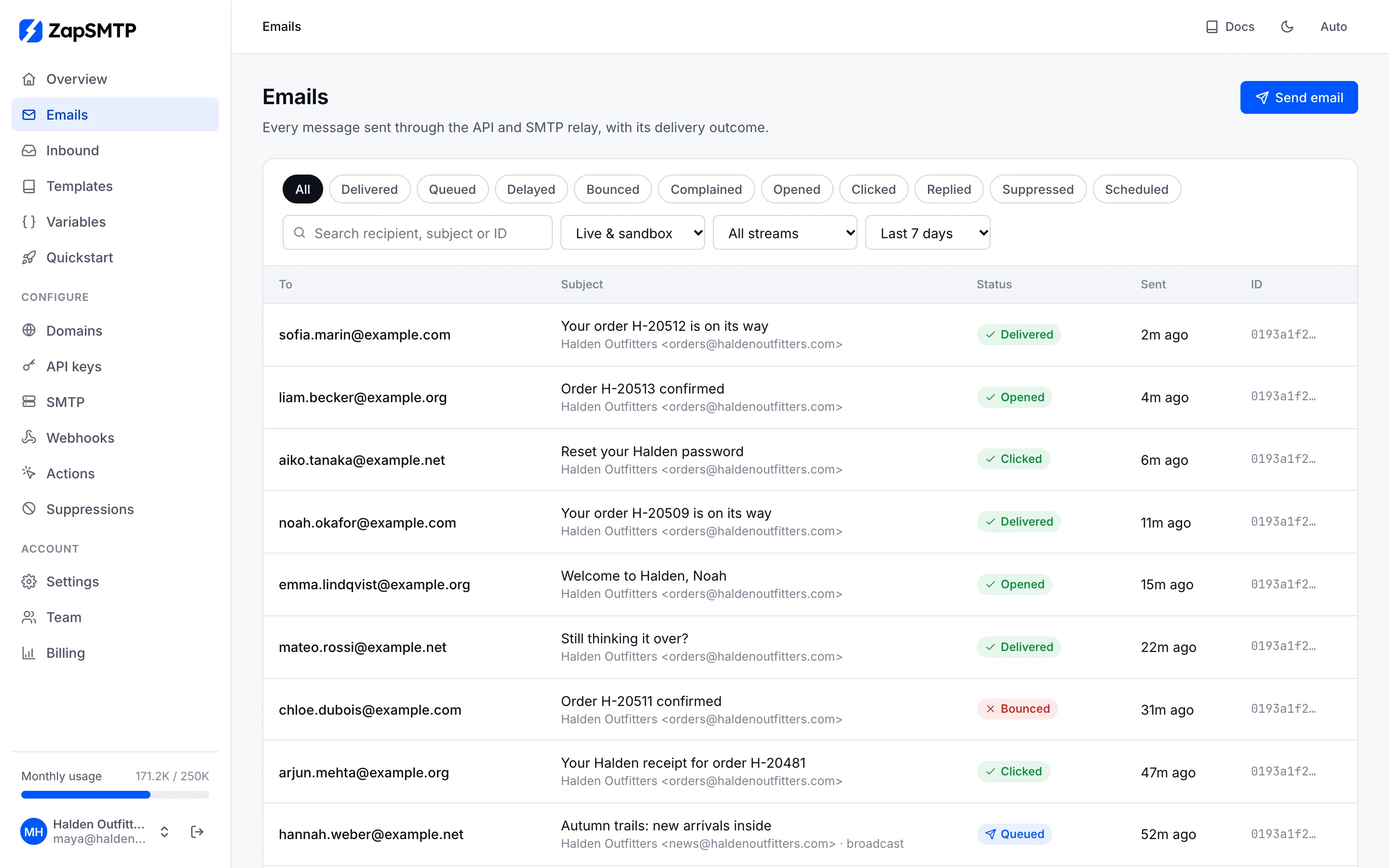Click the Sent column header
Viewport: 1389px width, 868px height.
(1153, 284)
